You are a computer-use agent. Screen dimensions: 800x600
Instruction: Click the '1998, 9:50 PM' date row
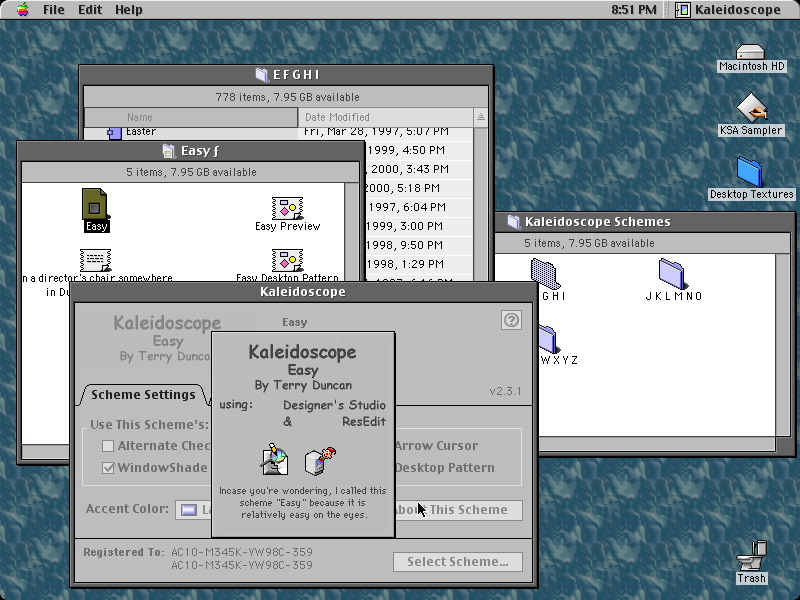click(x=419, y=245)
